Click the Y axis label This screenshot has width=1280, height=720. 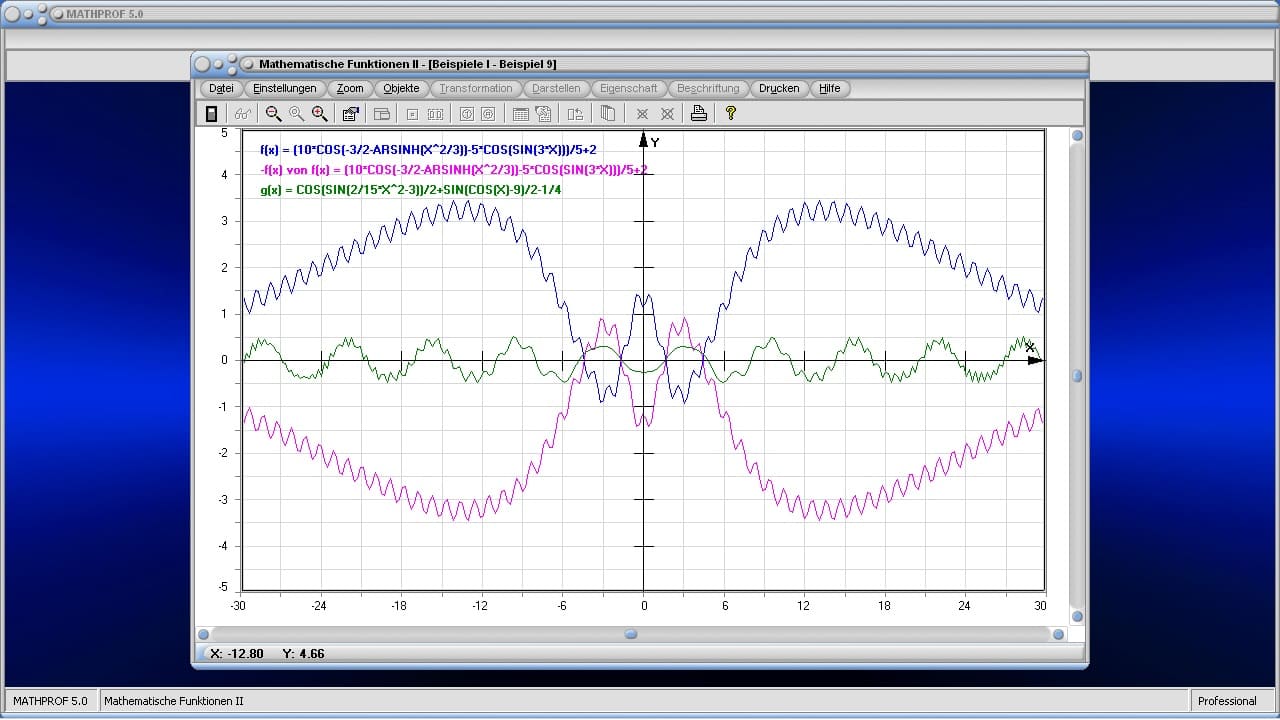(x=654, y=143)
